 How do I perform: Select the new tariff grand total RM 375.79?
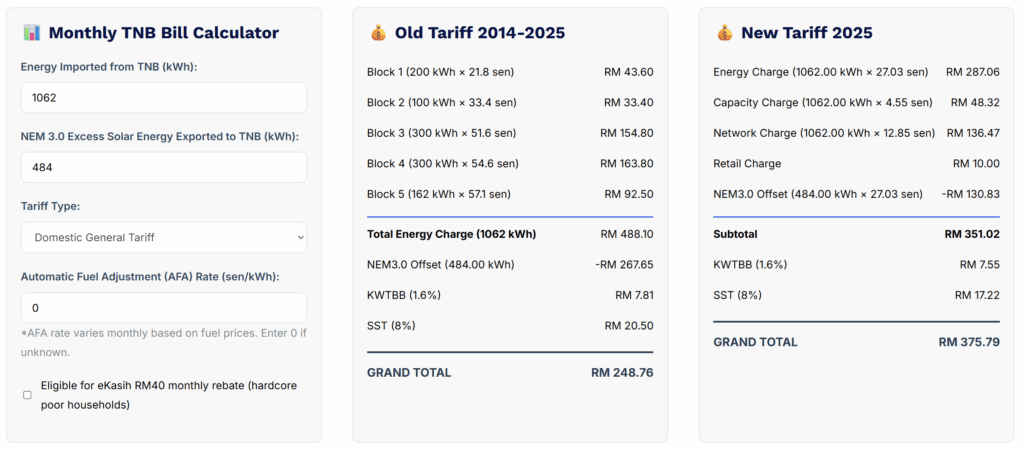pyautogui.click(x=969, y=342)
